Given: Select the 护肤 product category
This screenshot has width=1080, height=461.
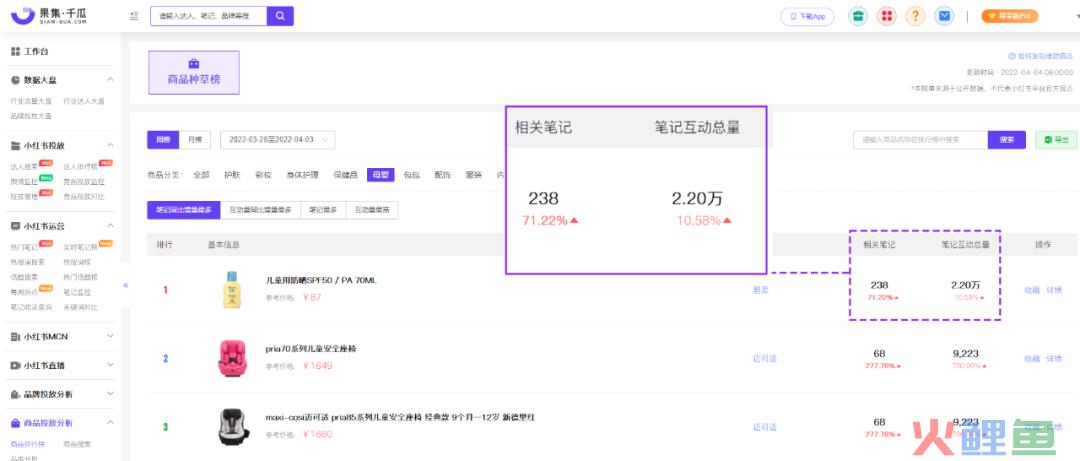Looking at the screenshot, I should [x=232, y=175].
